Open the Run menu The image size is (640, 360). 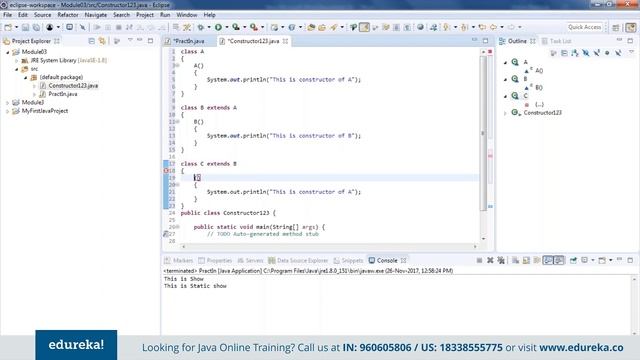point(165,15)
